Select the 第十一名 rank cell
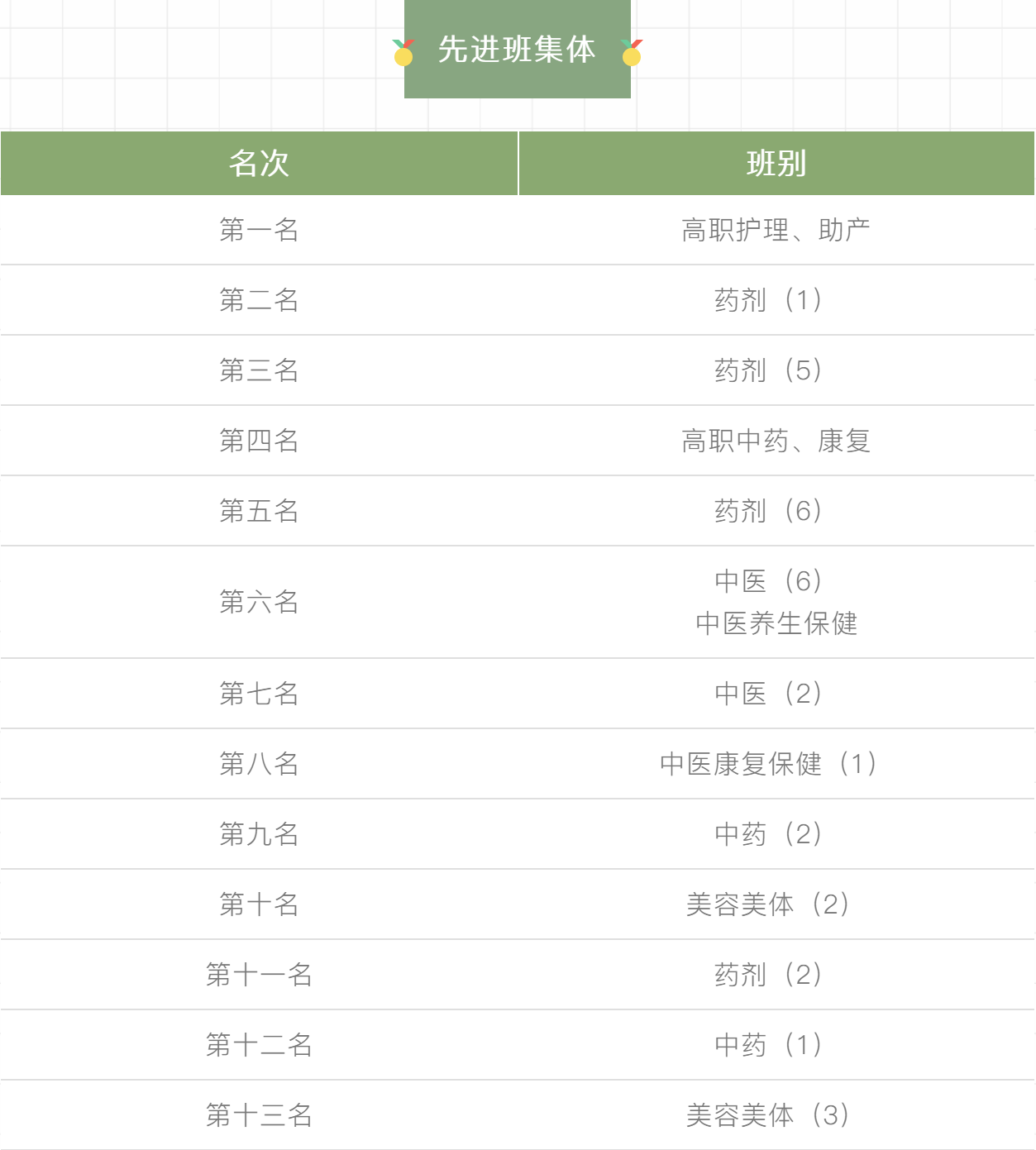 [x=259, y=975]
